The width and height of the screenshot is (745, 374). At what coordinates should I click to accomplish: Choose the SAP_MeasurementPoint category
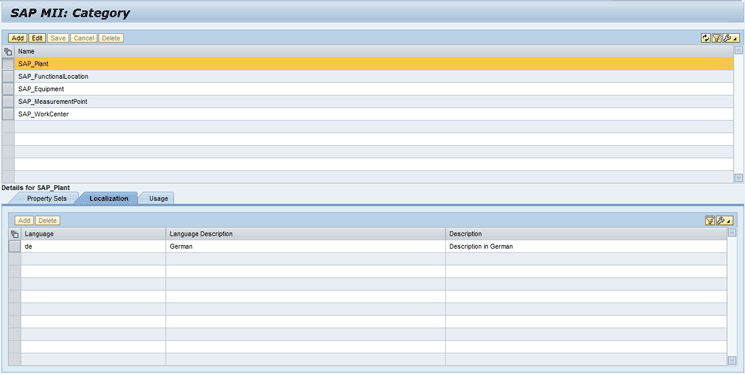(374, 102)
